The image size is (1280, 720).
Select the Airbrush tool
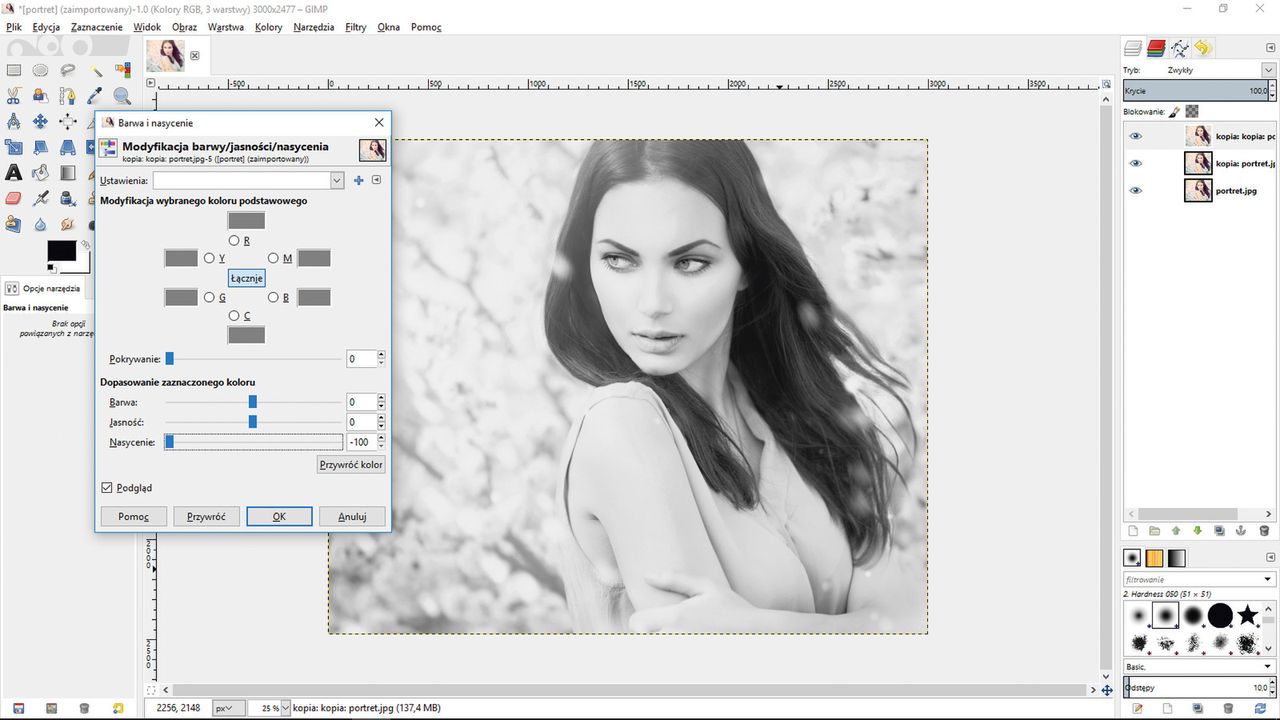(x=40, y=198)
